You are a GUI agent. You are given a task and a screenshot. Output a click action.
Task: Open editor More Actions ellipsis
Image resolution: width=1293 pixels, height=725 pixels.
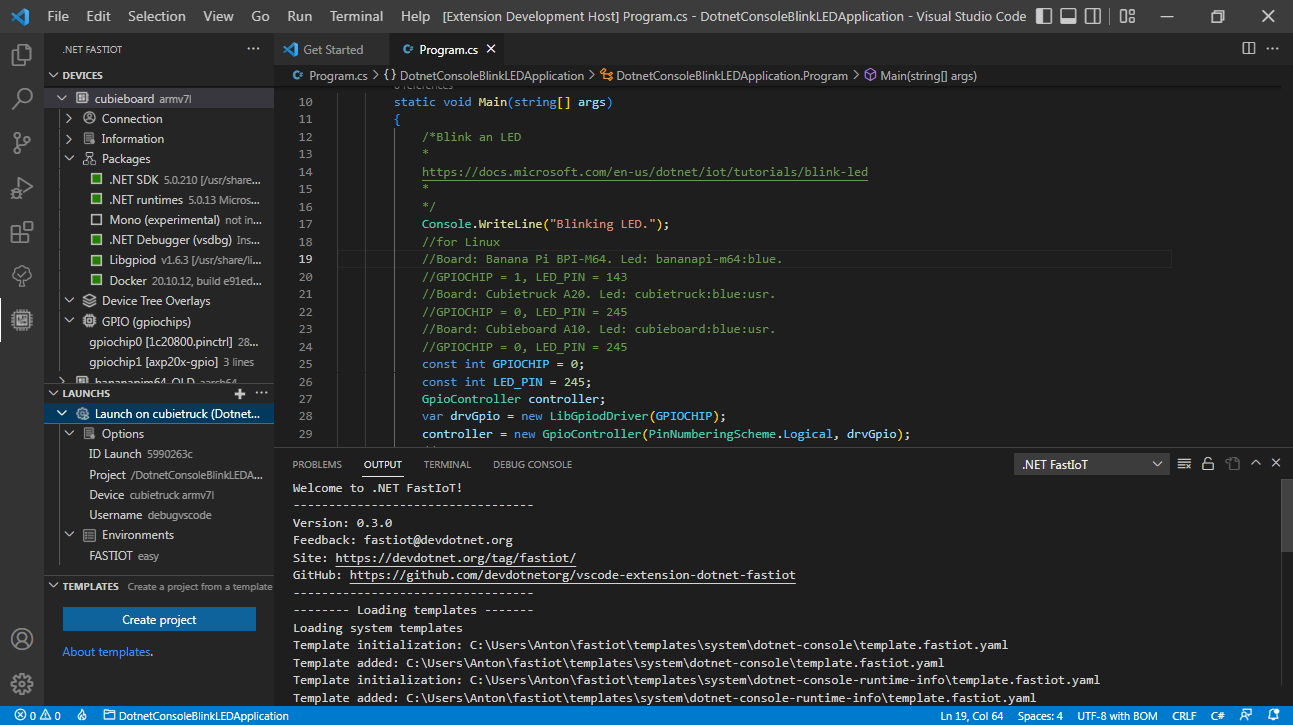click(x=1274, y=48)
